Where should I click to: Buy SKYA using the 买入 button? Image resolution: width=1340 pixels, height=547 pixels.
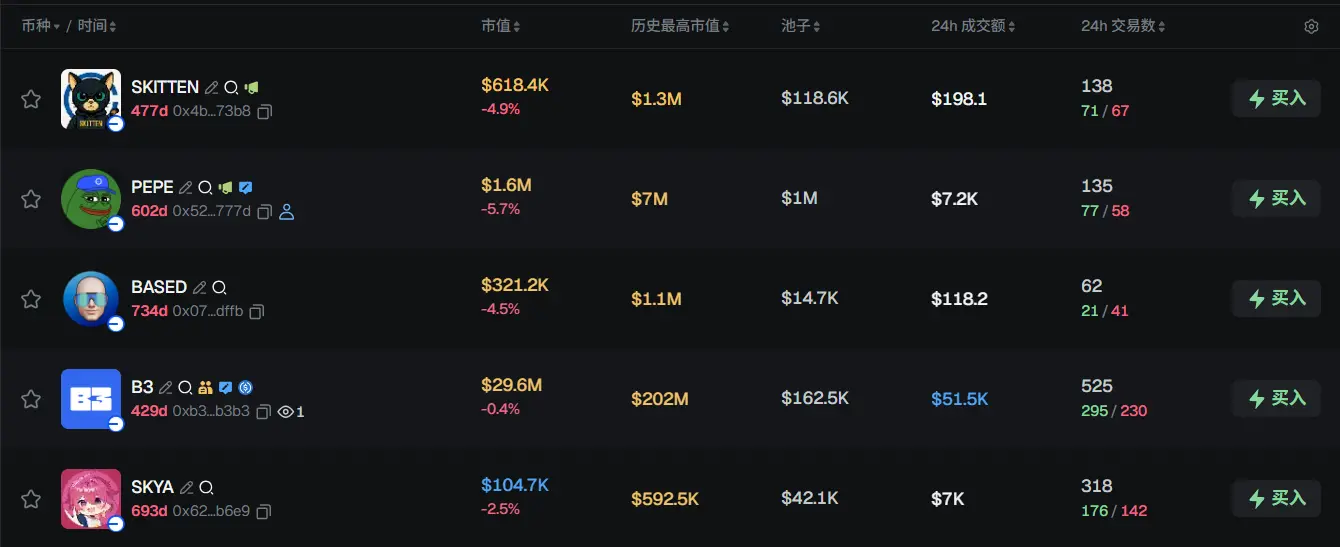pos(1276,499)
